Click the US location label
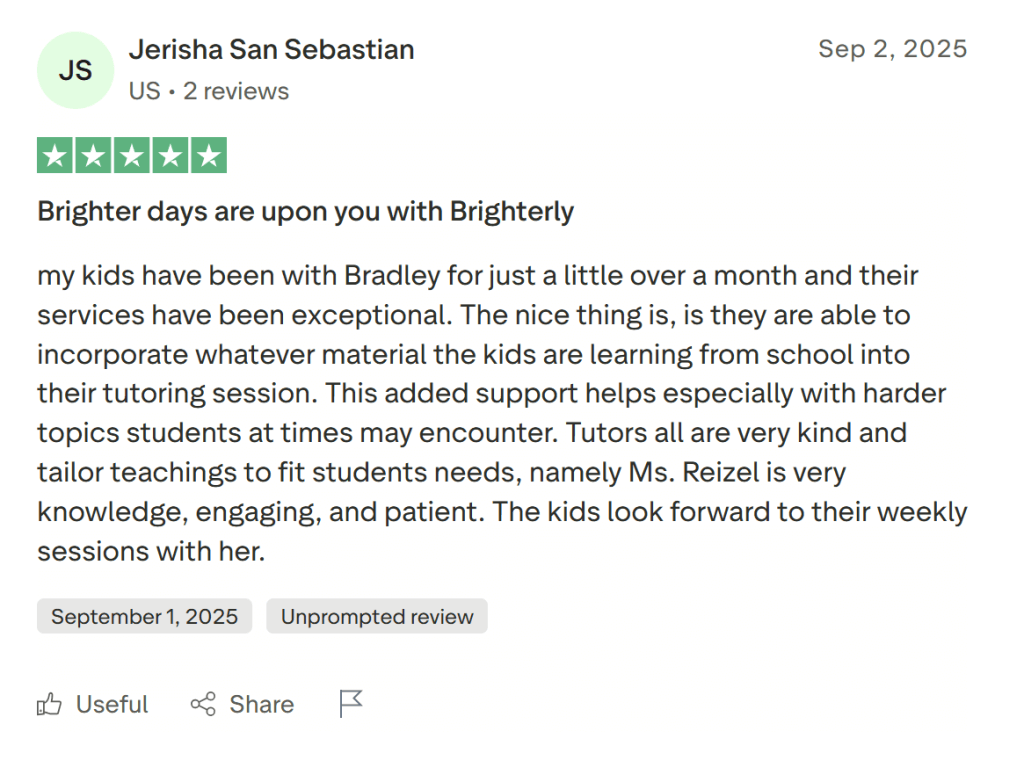 point(144,91)
